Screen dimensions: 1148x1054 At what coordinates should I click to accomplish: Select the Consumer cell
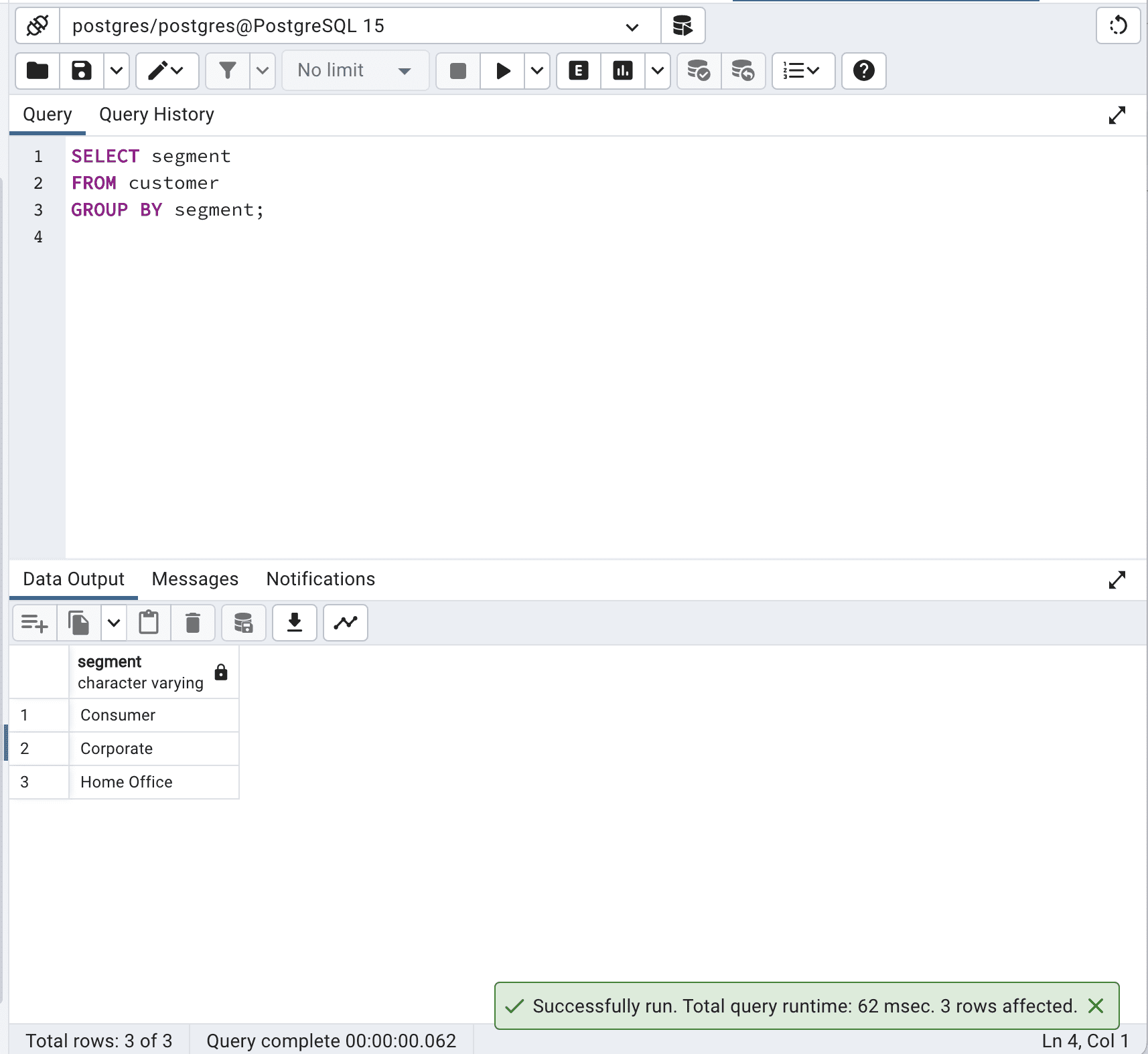(154, 715)
